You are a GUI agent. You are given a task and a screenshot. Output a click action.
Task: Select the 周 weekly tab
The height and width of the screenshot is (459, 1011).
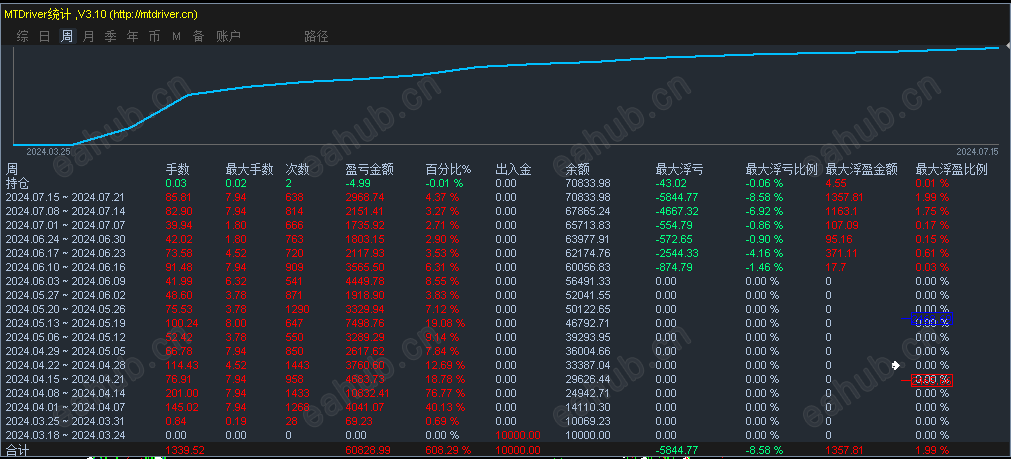[x=67, y=36]
